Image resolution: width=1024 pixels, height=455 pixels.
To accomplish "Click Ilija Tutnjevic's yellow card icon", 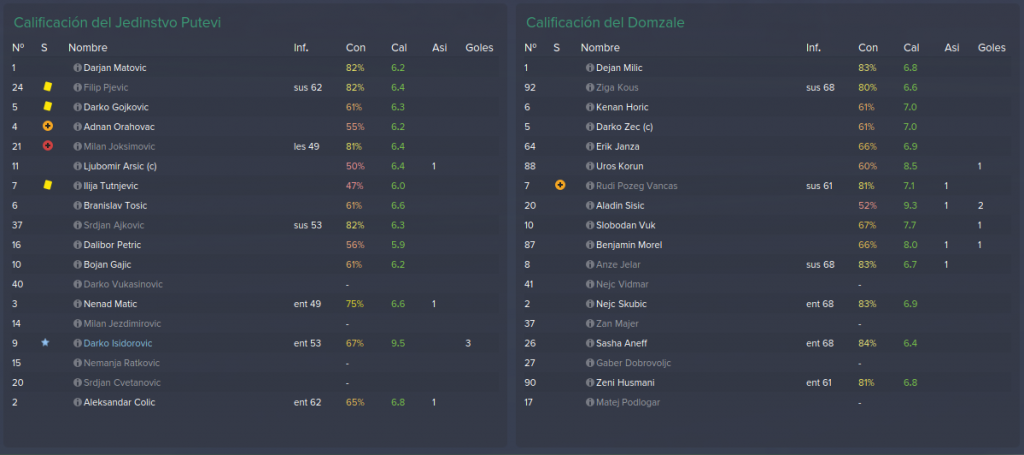I will 47,185.
